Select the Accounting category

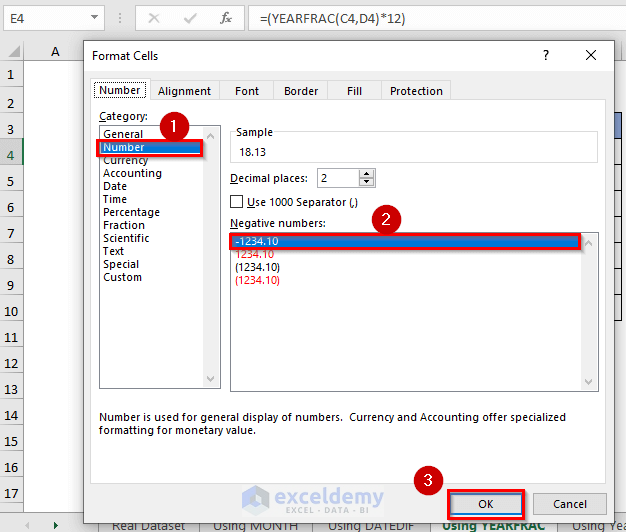tap(133, 173)
